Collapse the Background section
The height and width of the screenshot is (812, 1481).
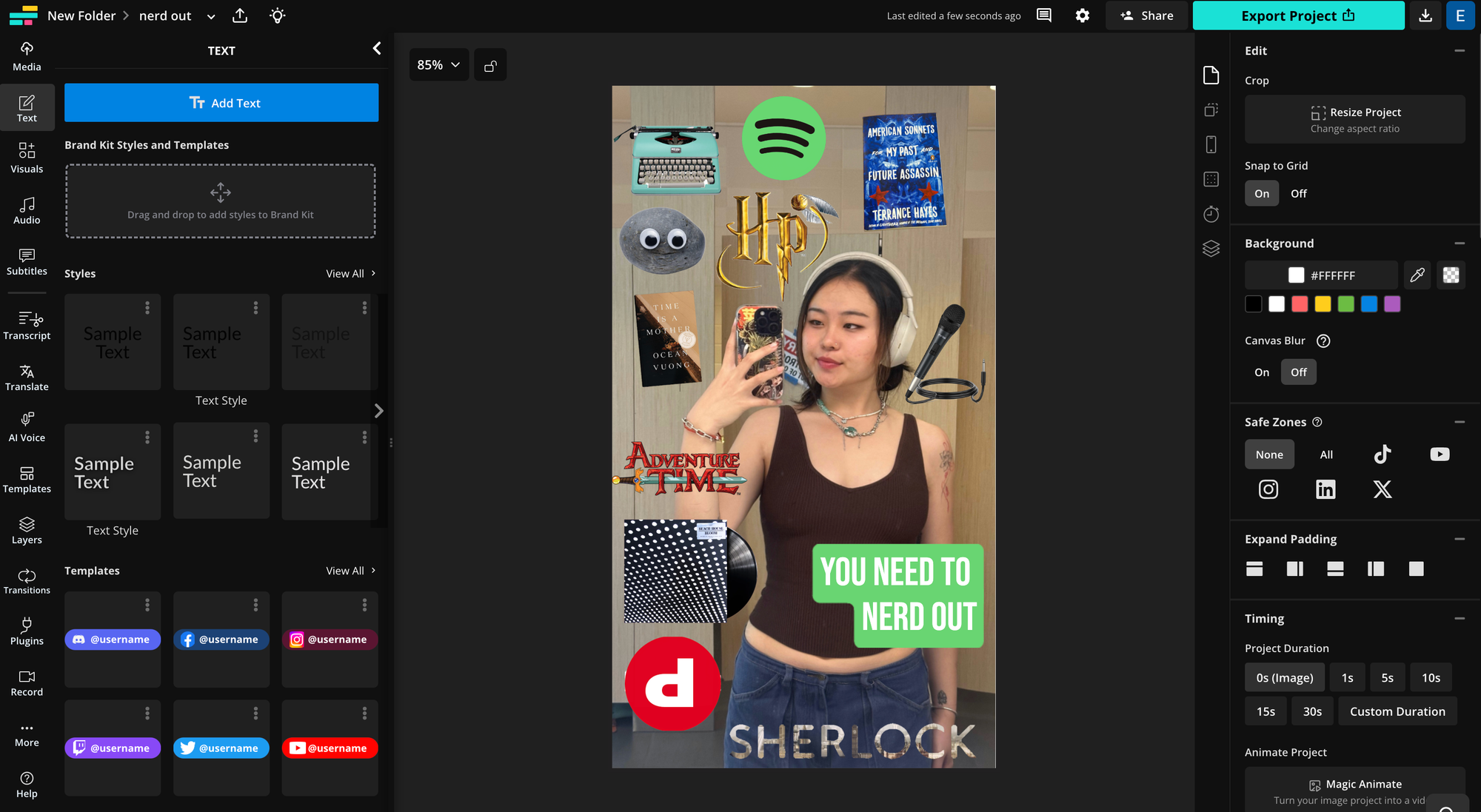tap(1460, 243)
